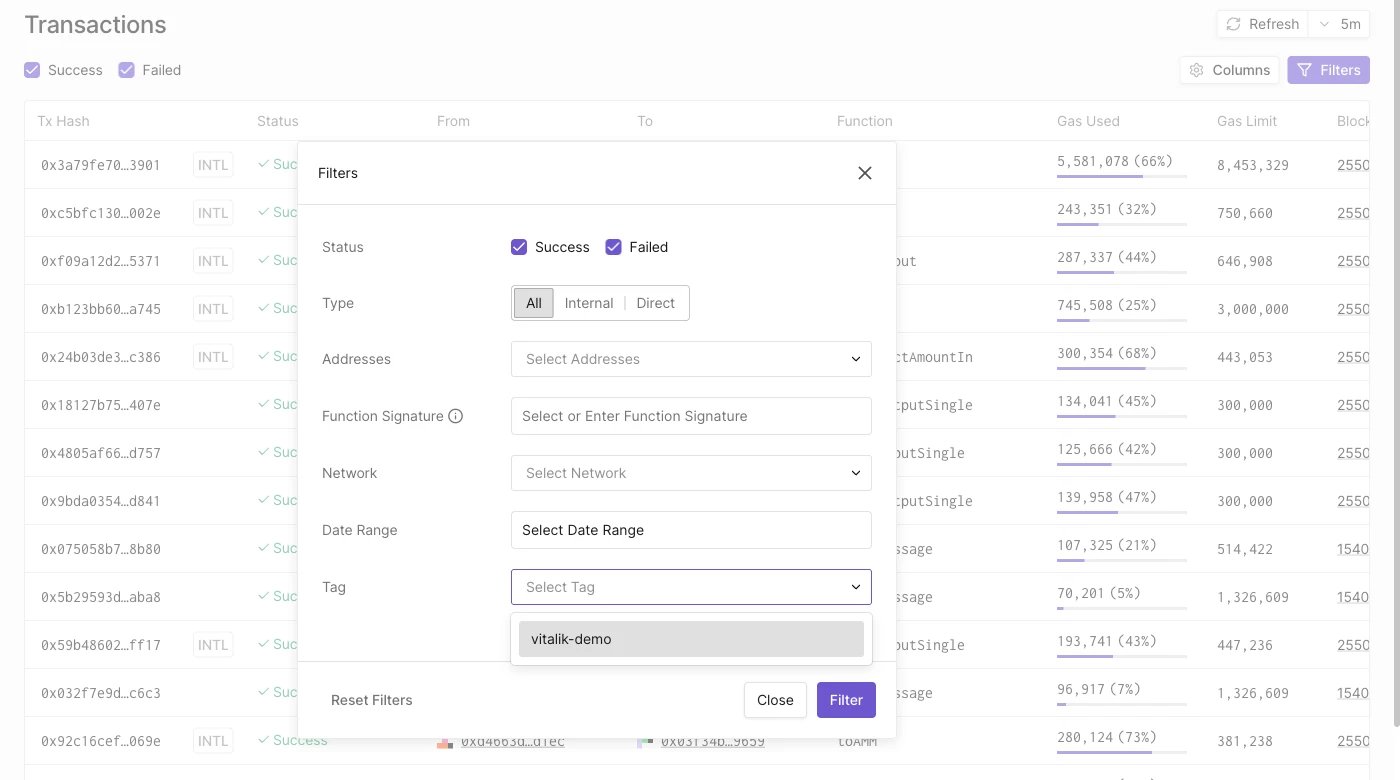Click INTL badge on 0x3a79fe70…3901 row
1400x780 pixels.
coord(213,165)
